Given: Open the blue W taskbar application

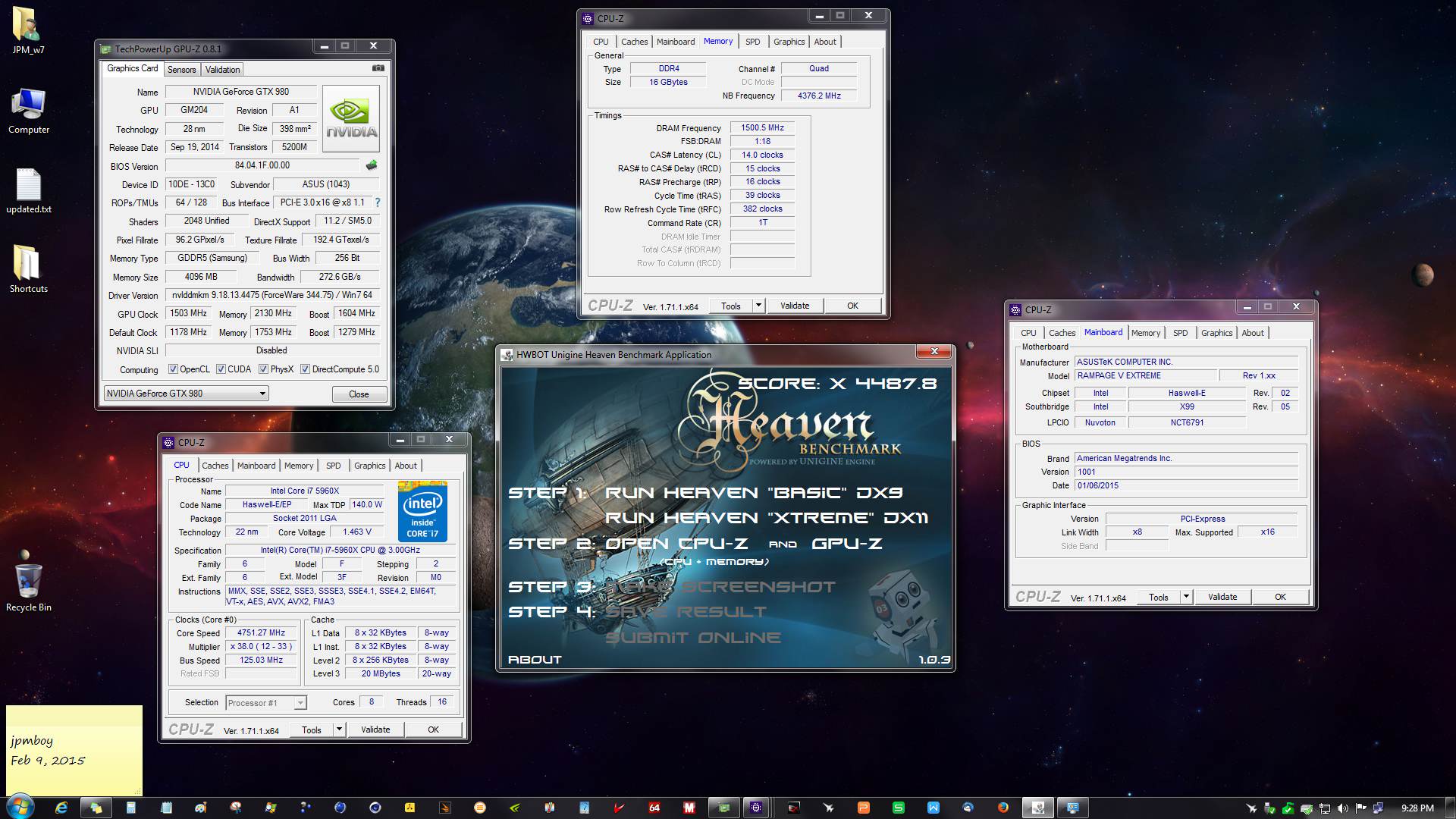Looking at the screenshot, I should coord(934,808).
